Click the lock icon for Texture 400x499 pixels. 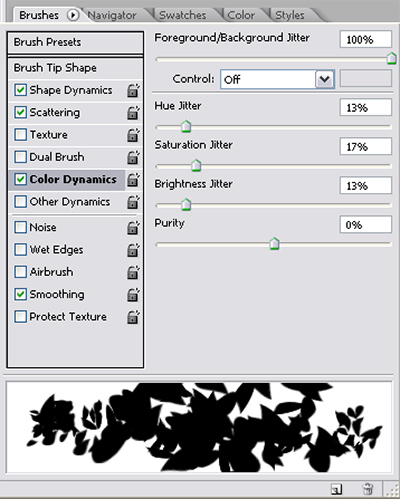[x=133, y=135]
